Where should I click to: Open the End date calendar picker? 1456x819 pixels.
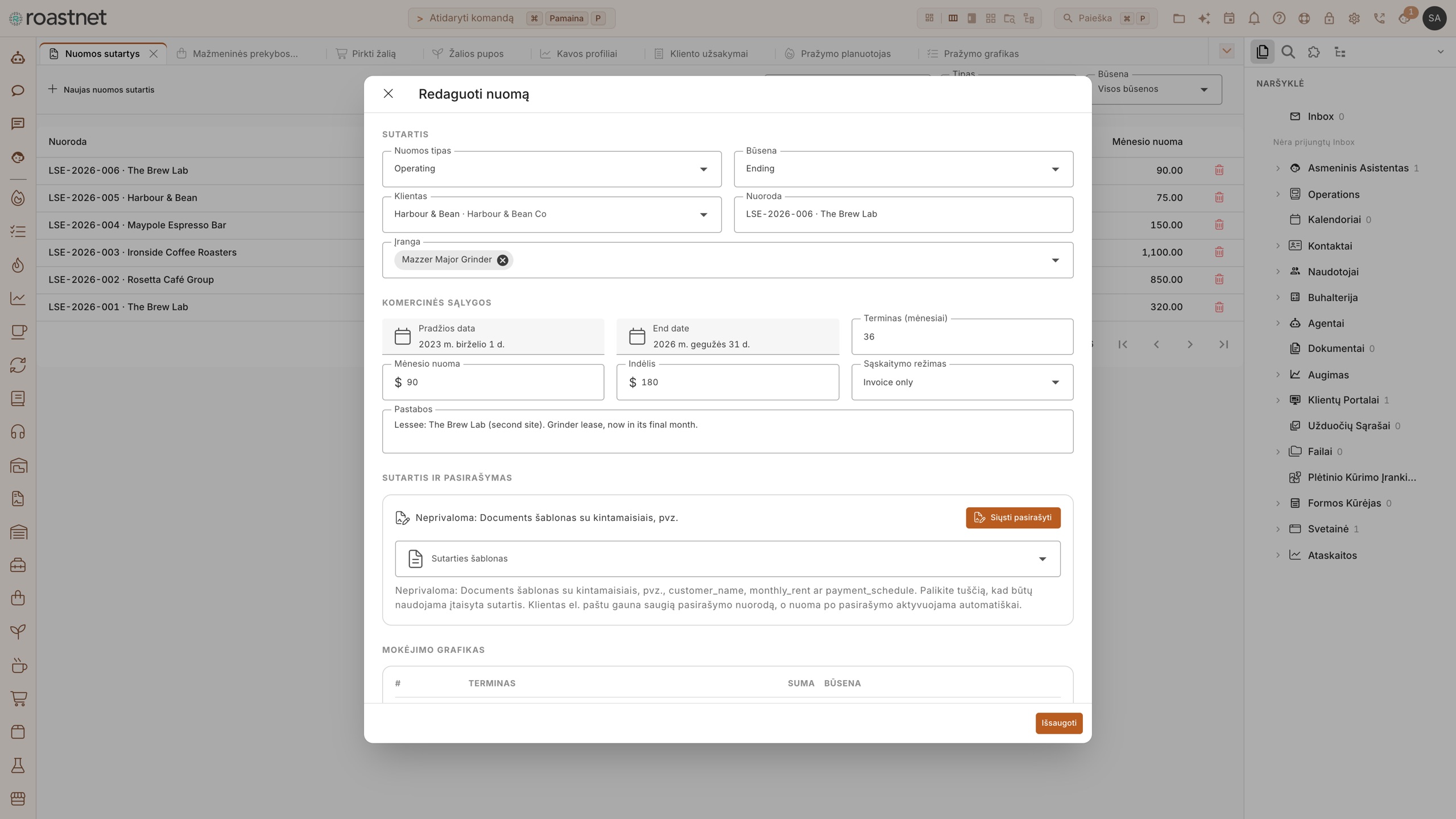[637, 336]
